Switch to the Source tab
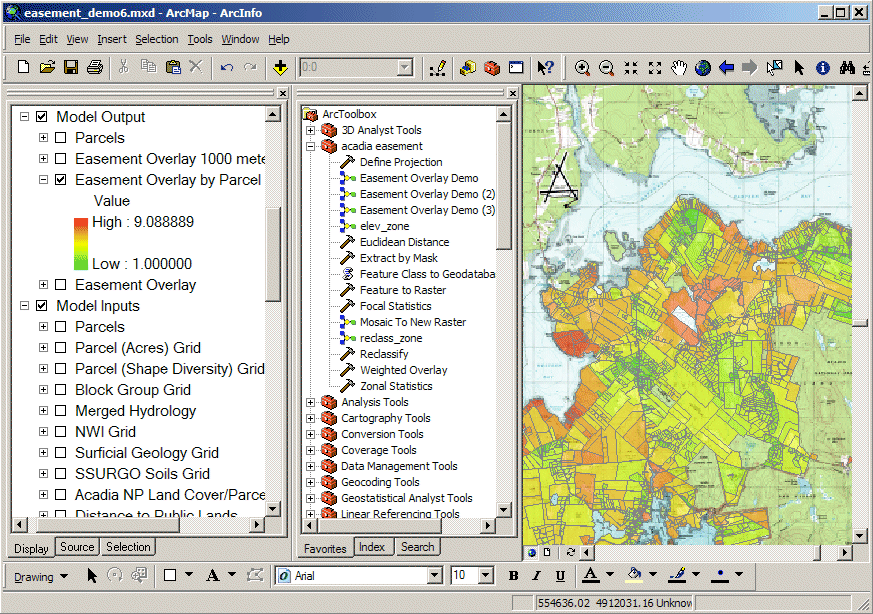Viewport: 873px width, 614px height. coord(77,547)
